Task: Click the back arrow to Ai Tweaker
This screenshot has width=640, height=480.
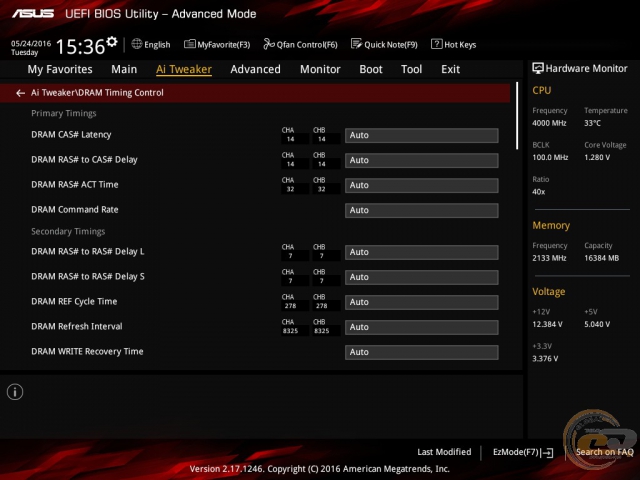Action: (x=20, y=93)
